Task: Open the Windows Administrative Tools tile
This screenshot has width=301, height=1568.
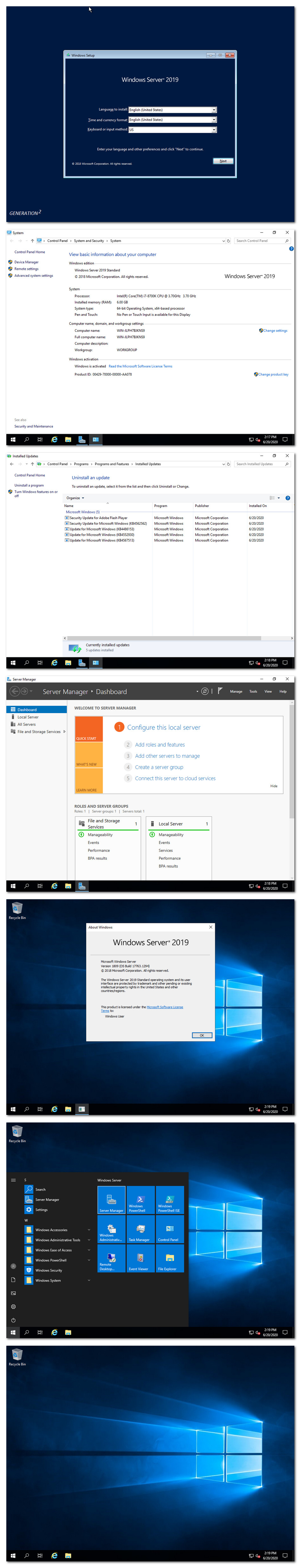Action: (112, 1229)
